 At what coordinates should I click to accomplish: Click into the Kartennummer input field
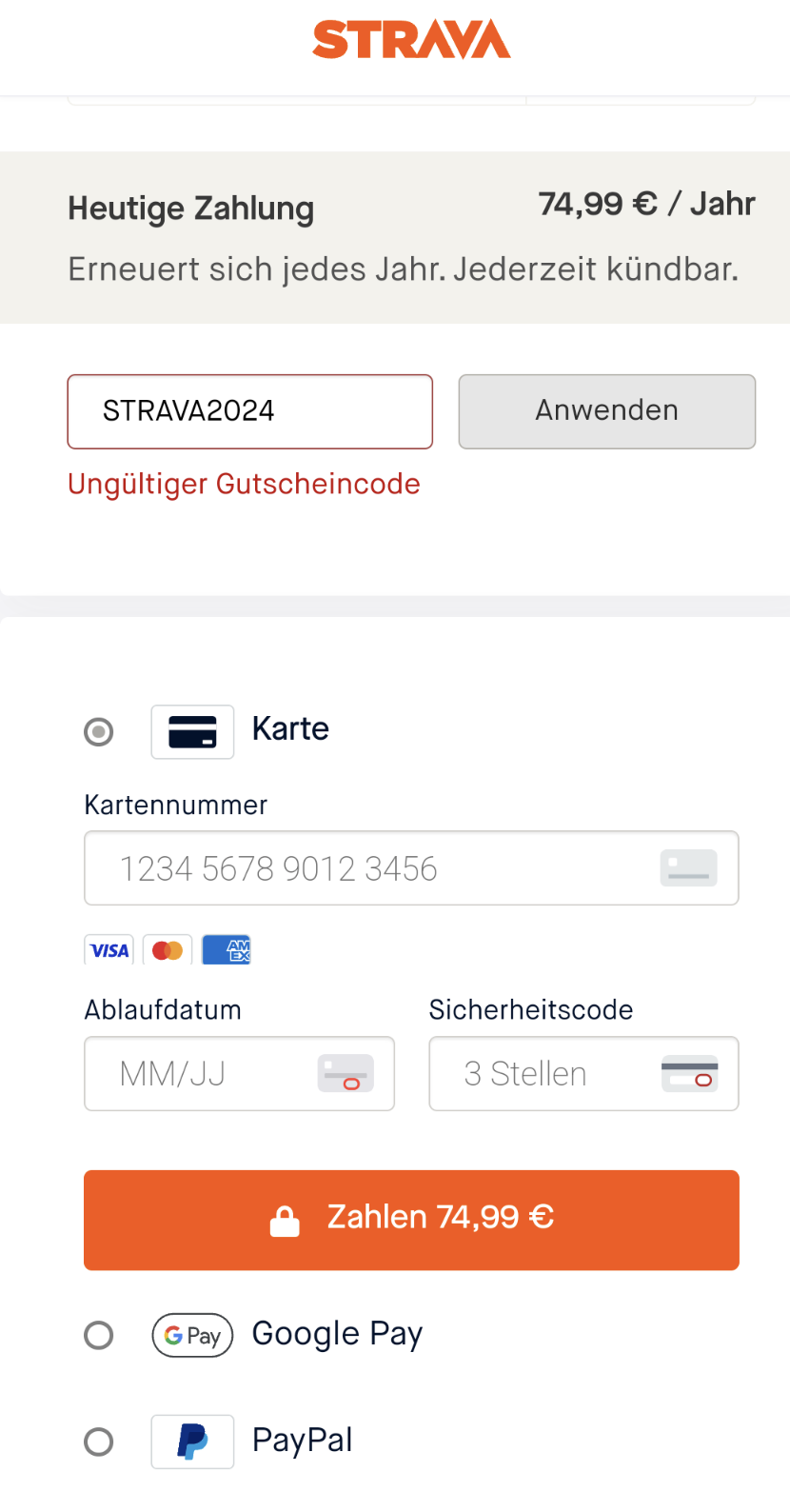click(381, 868)
